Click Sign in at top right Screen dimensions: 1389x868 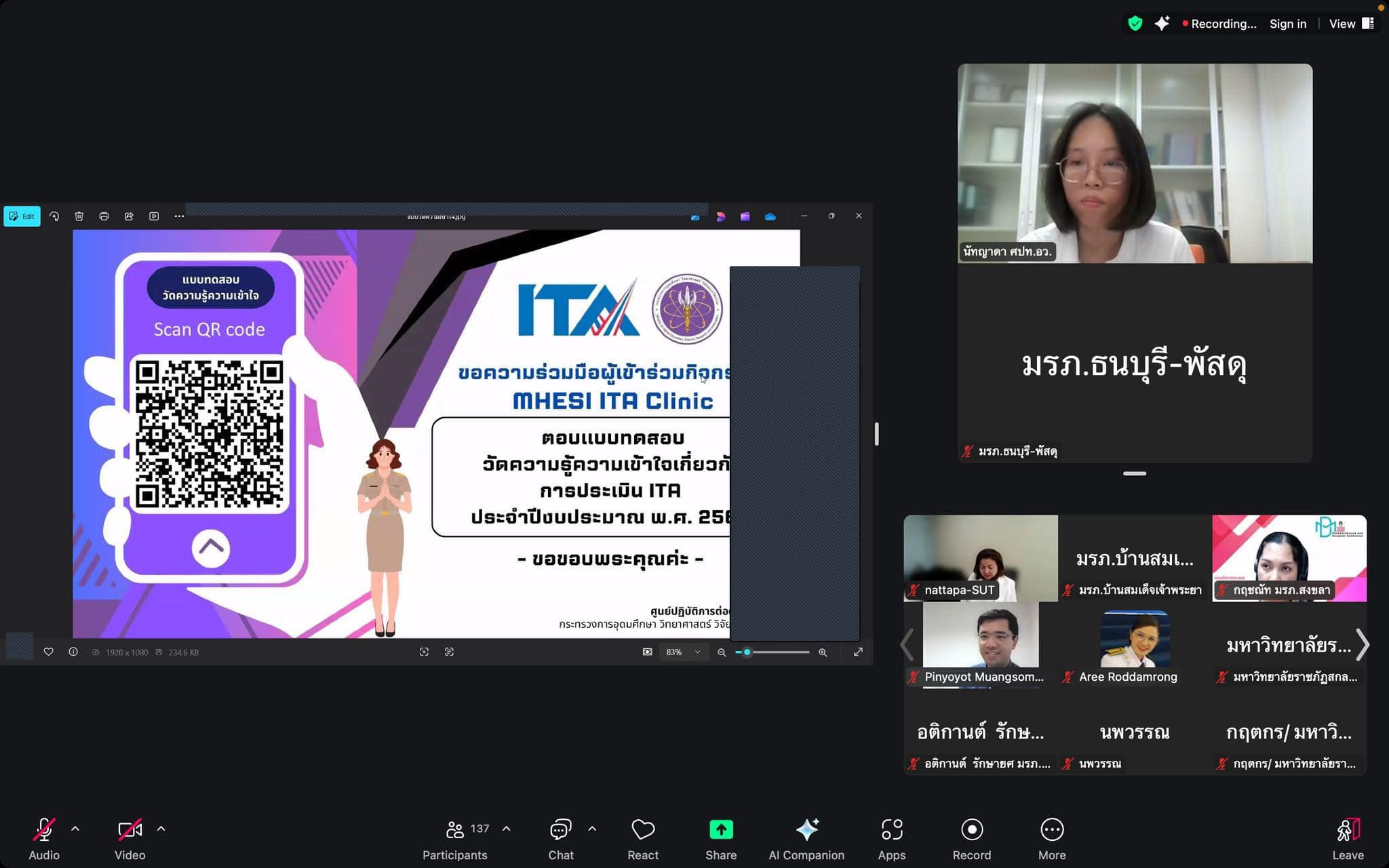(1288, 24)
